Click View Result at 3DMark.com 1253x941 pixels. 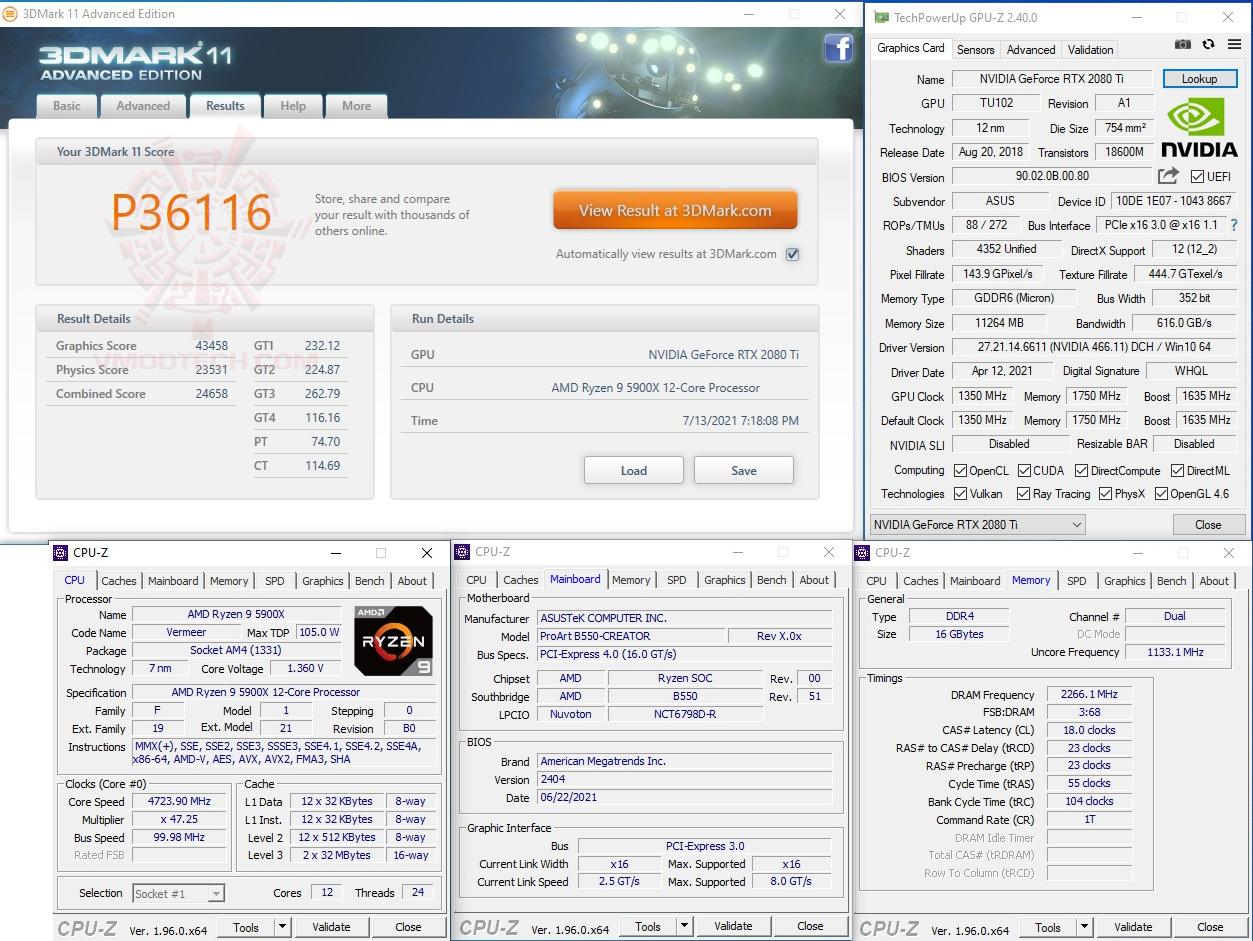pyautogui.click(x=674, y=210)
